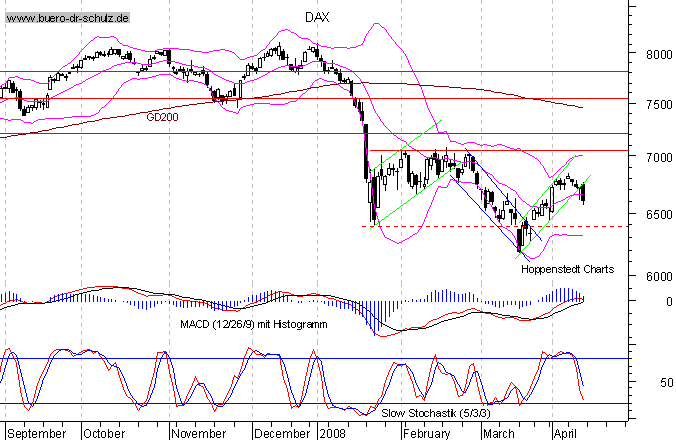Select September on the time axis
Image resolution: width=676 pixels, height=440 pixels.
(38, 434)
